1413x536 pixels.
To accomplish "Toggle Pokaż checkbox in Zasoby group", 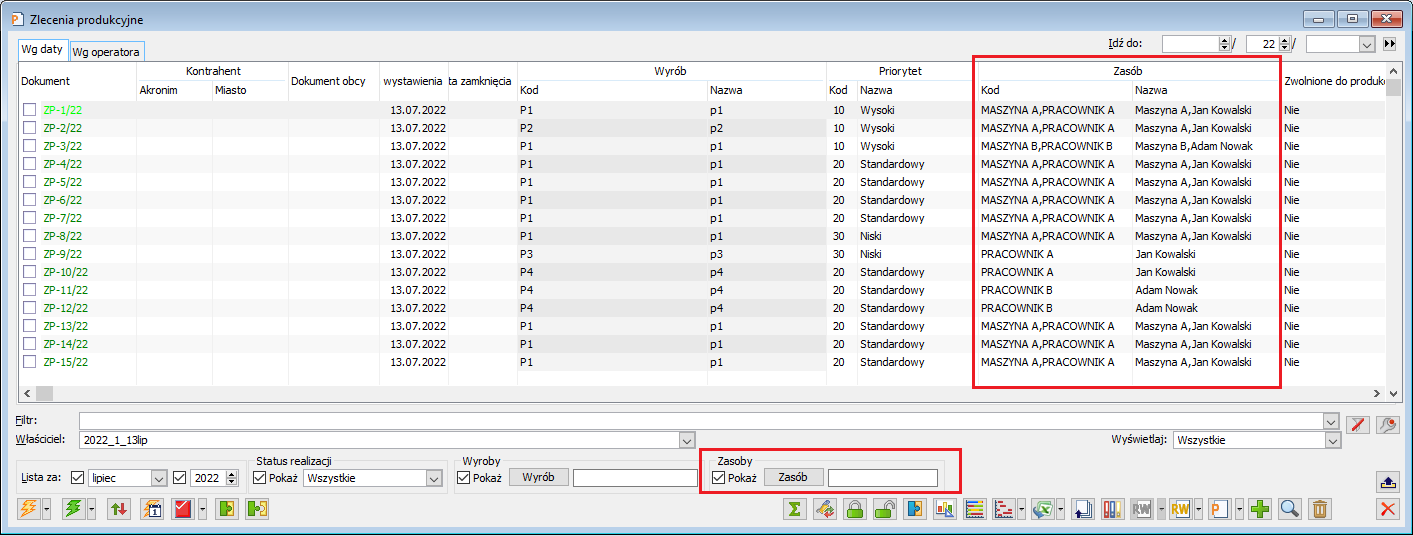I will point(718,478).
